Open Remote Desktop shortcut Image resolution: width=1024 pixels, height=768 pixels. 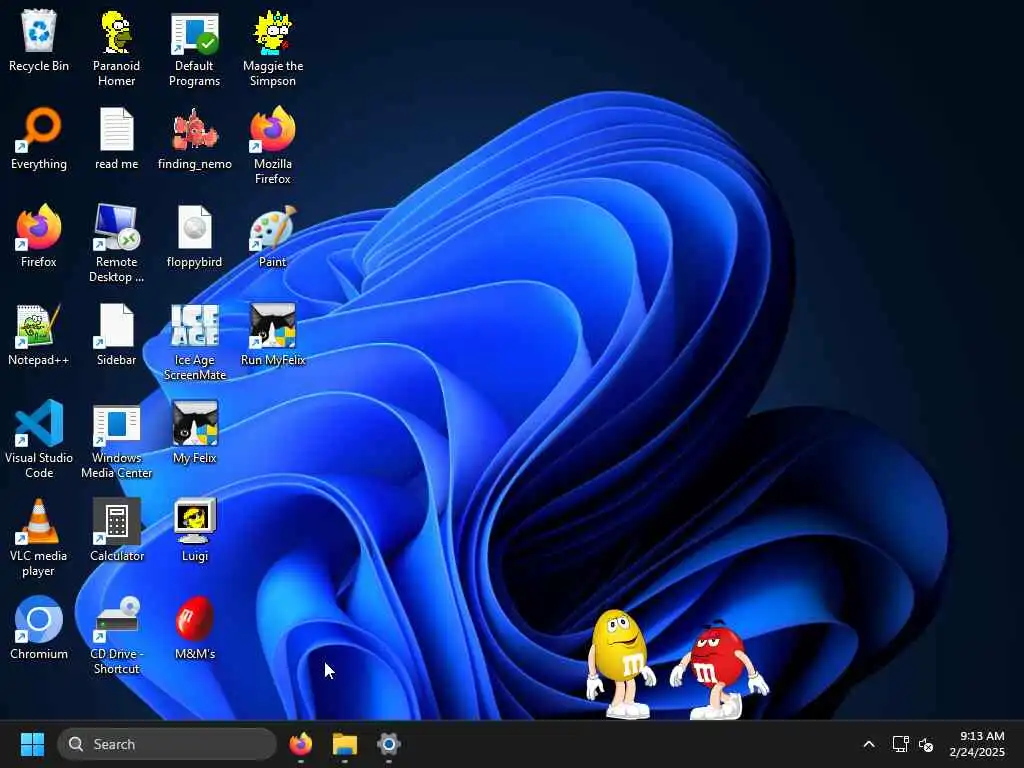click(x=116, y=244)
